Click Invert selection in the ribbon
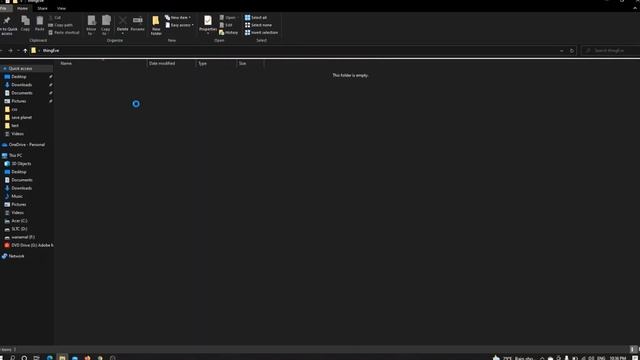The height and width of the screenshot is (360, 640). point(262,32)
